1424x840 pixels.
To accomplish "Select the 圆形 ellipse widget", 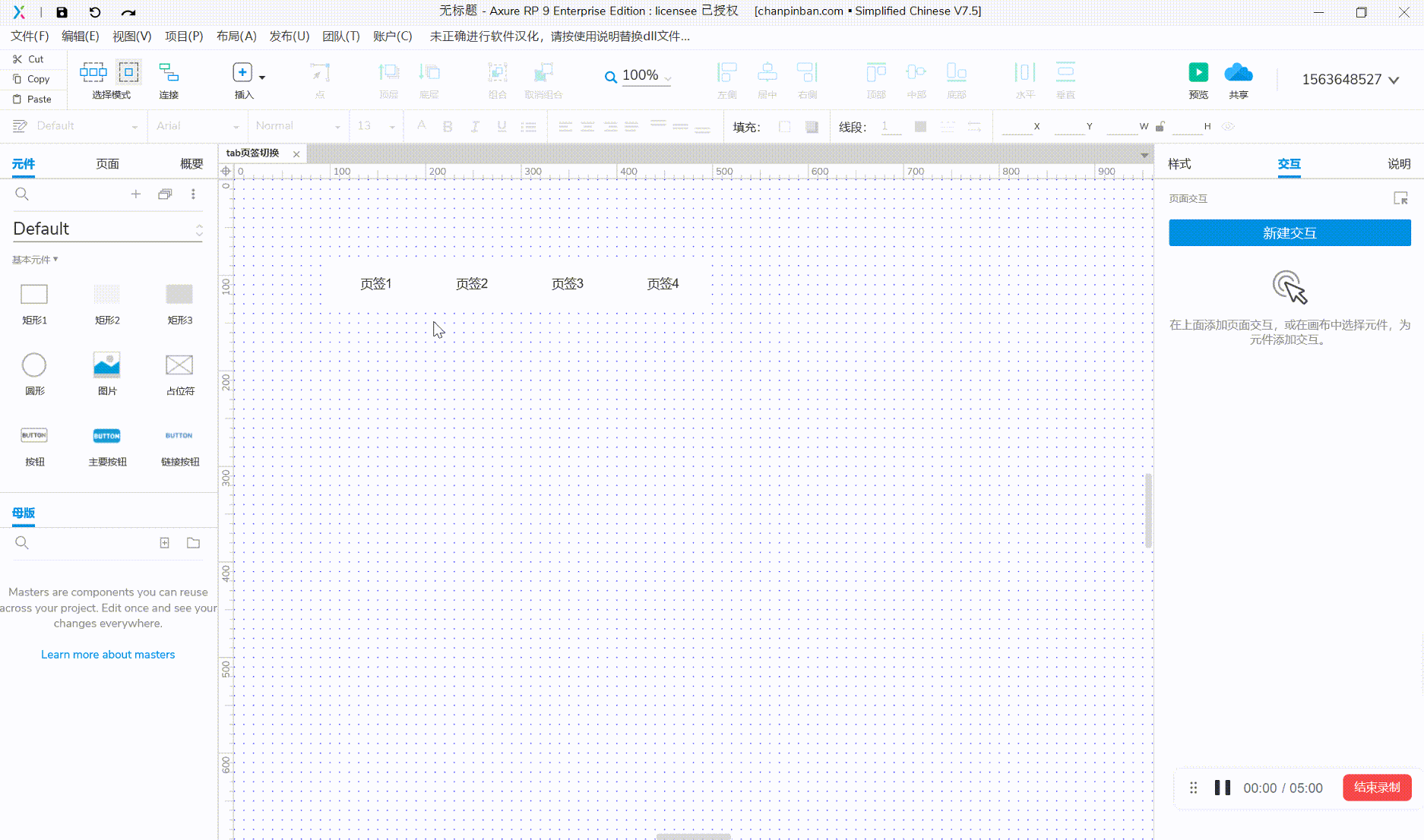I will [x=34, y=374].
